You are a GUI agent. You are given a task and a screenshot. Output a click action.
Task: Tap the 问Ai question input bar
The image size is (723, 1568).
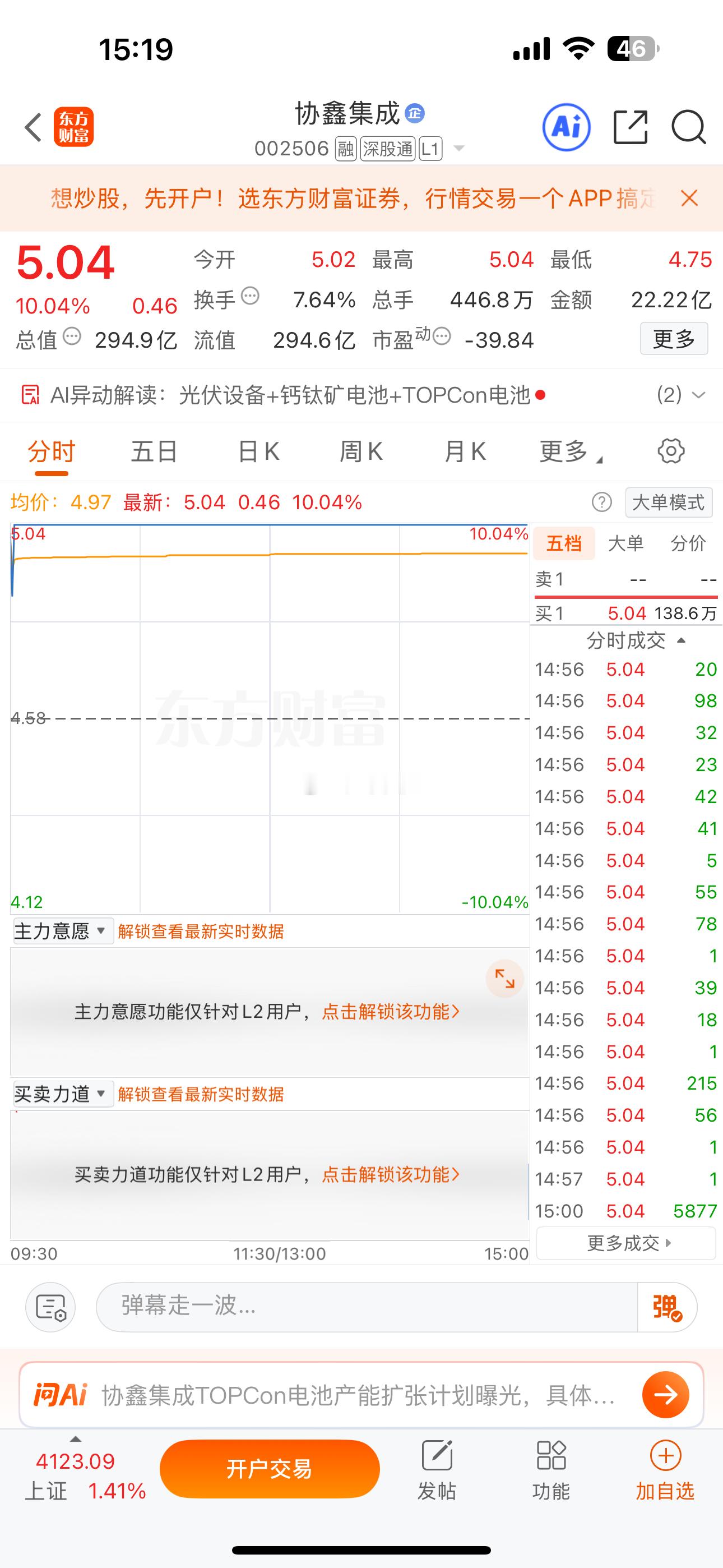361,1395
